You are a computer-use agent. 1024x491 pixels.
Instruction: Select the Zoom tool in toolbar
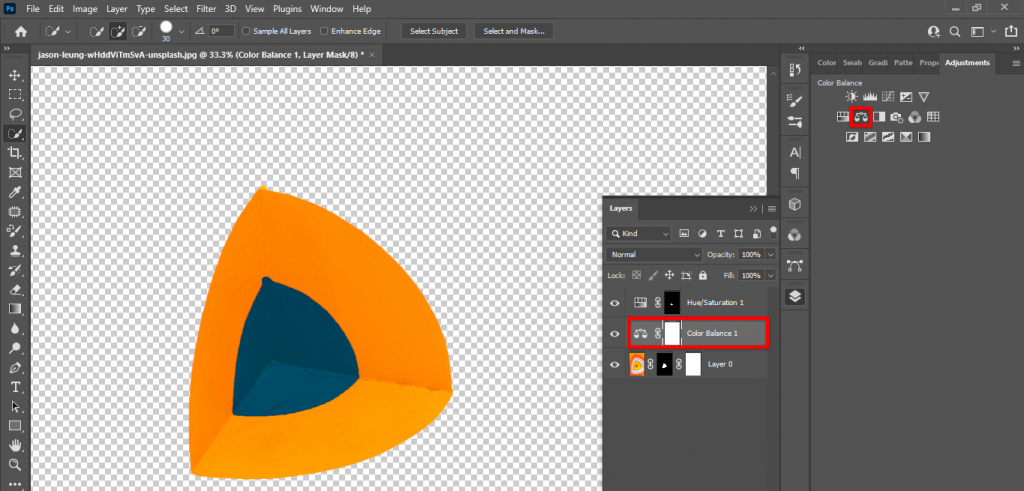15,465
